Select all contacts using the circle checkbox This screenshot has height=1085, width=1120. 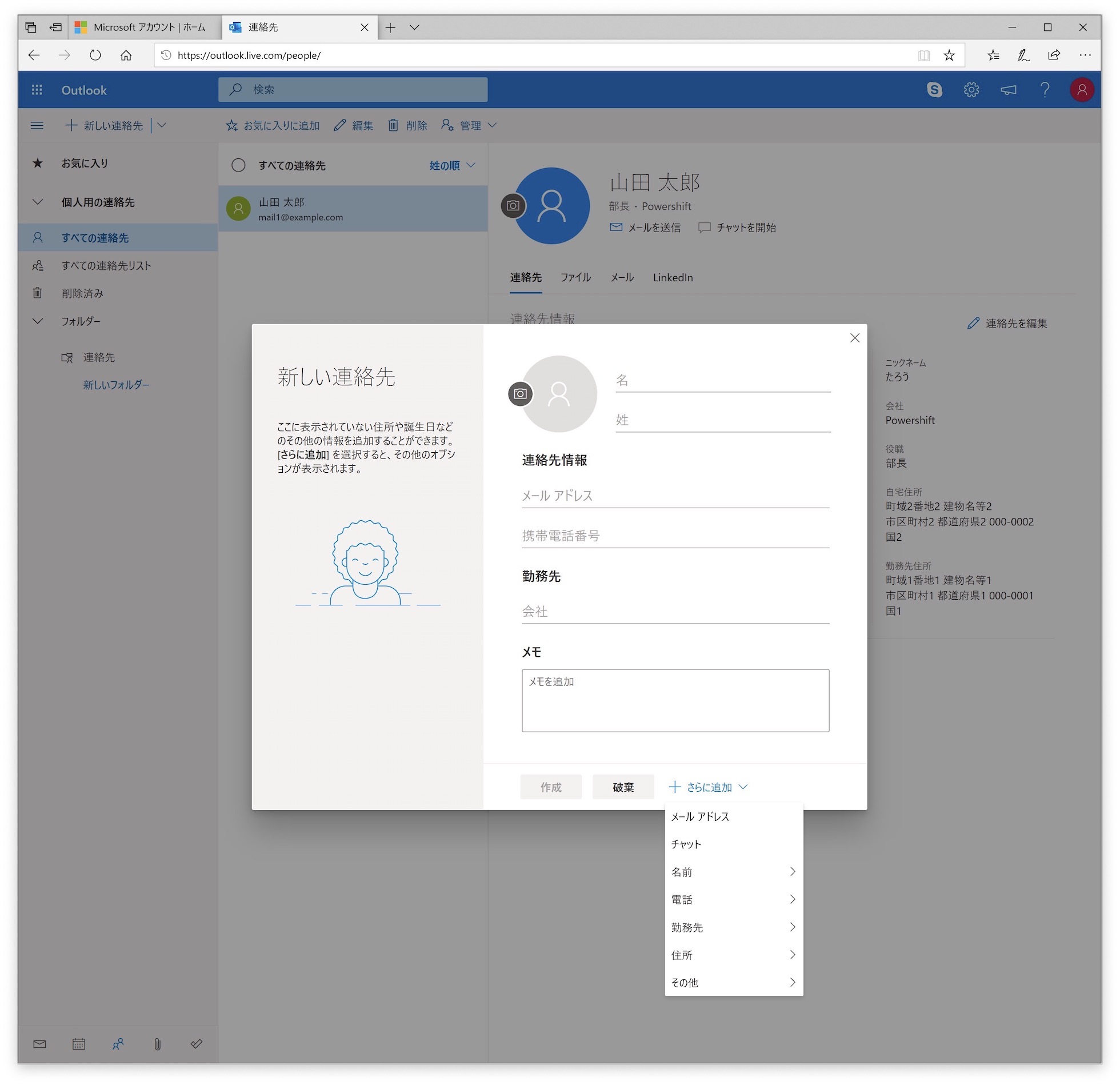tap(238, 165)
